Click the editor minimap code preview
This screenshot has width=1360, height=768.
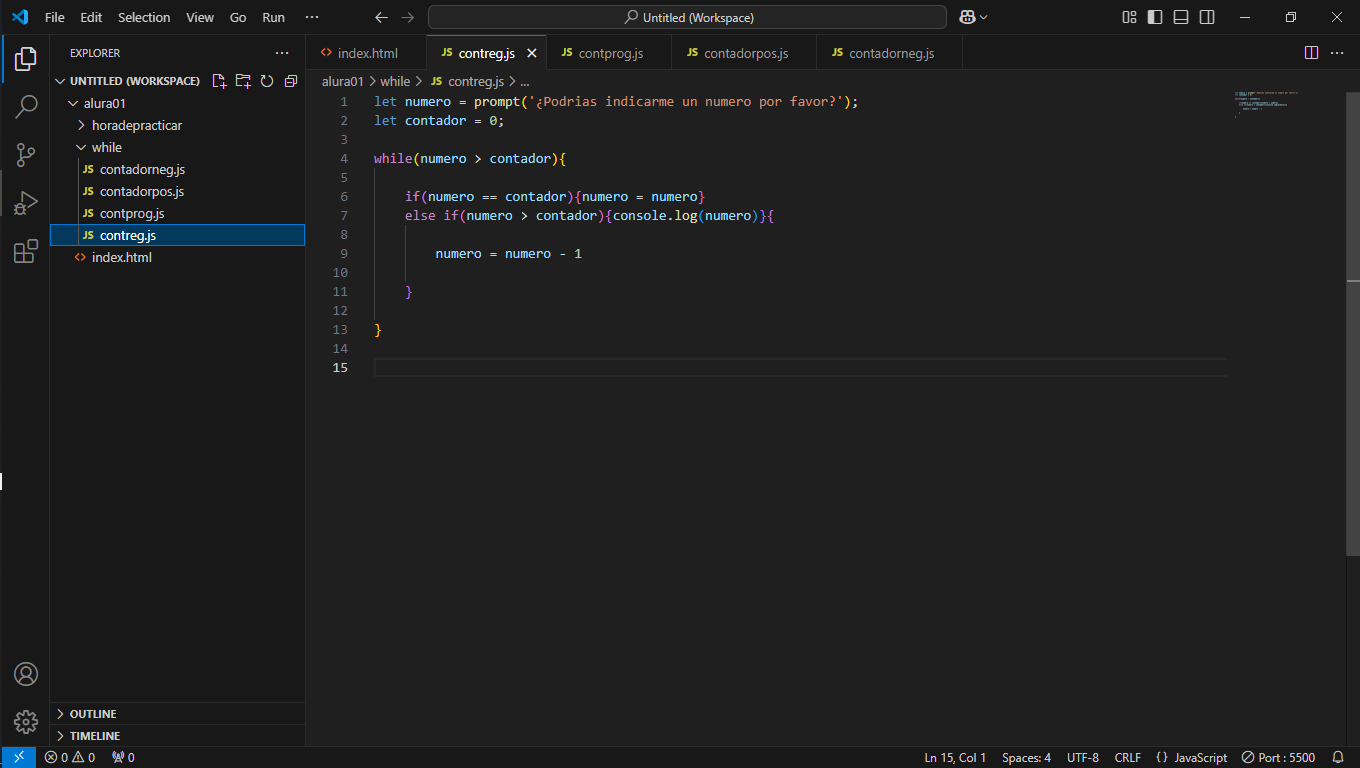point(1266,105)
